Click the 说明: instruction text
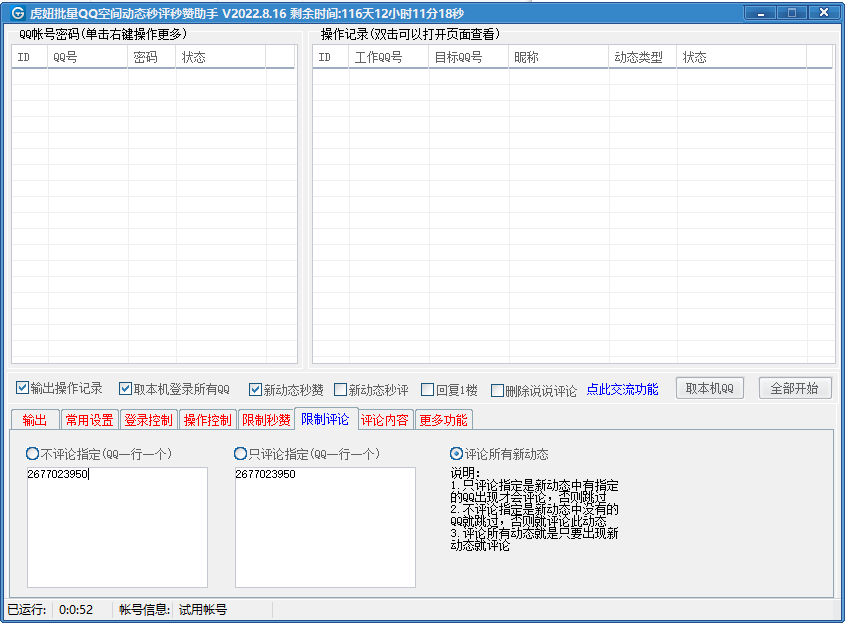Viewport: 845px width, 623px height. point(466,473)
